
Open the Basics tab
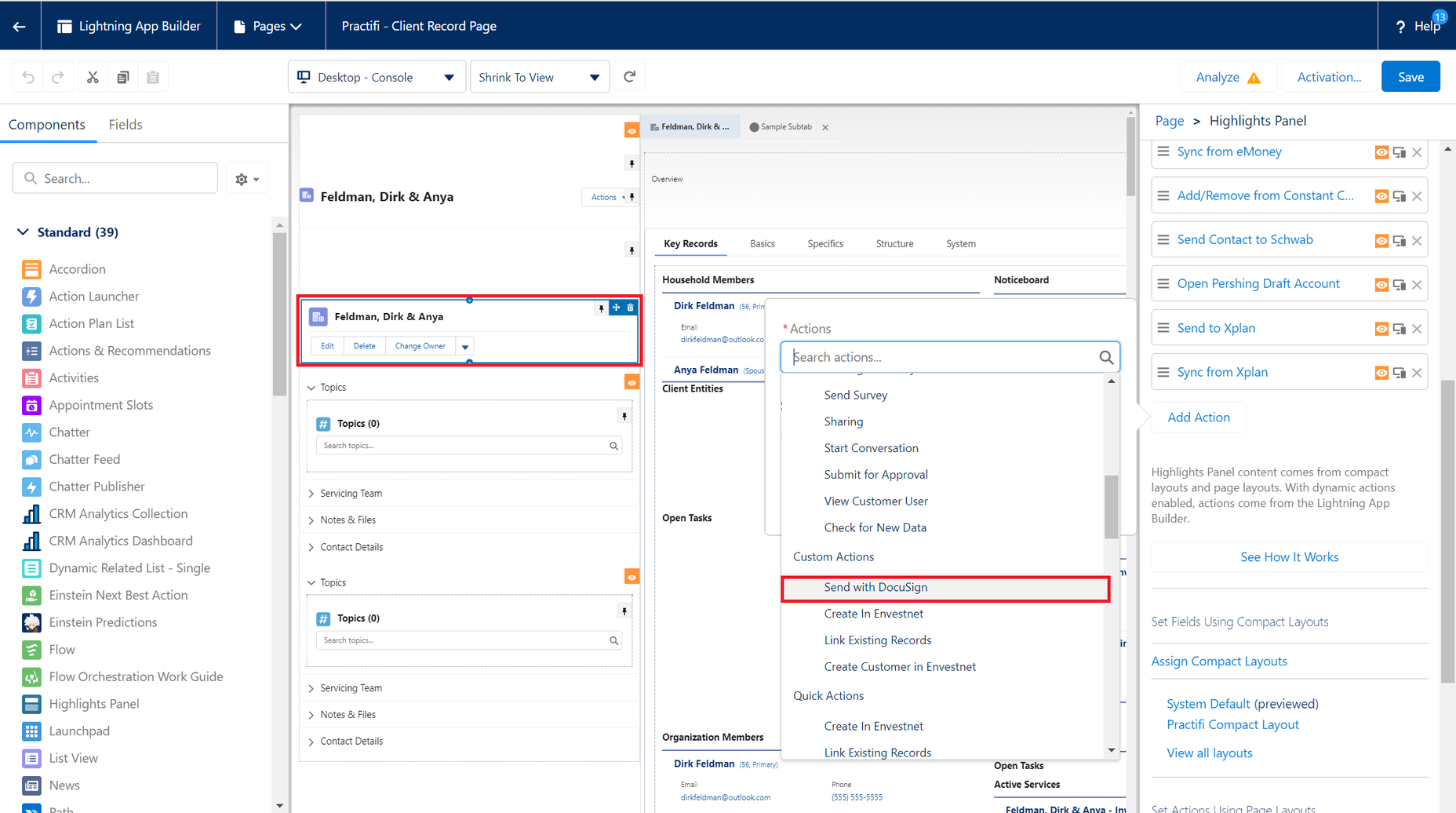coord(763,244)
